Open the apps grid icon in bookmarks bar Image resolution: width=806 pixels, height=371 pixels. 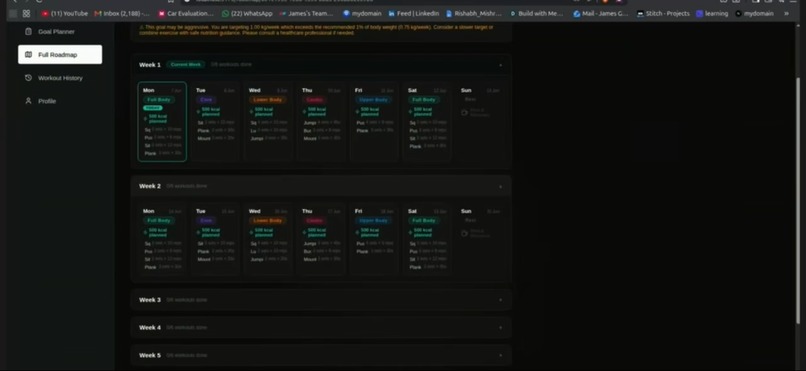coord(26,14)
